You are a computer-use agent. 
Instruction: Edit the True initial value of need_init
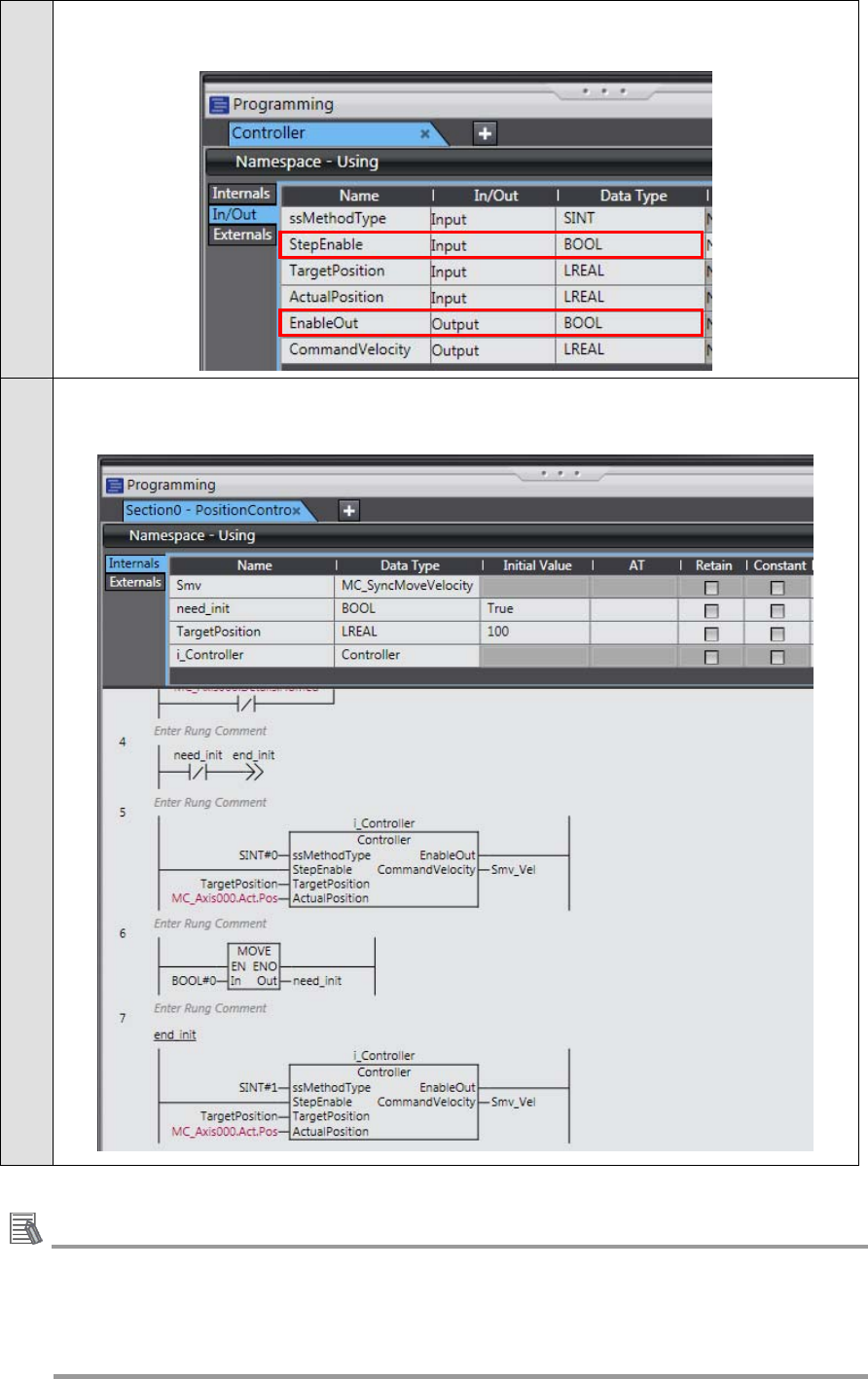click(x=536, y=609)
